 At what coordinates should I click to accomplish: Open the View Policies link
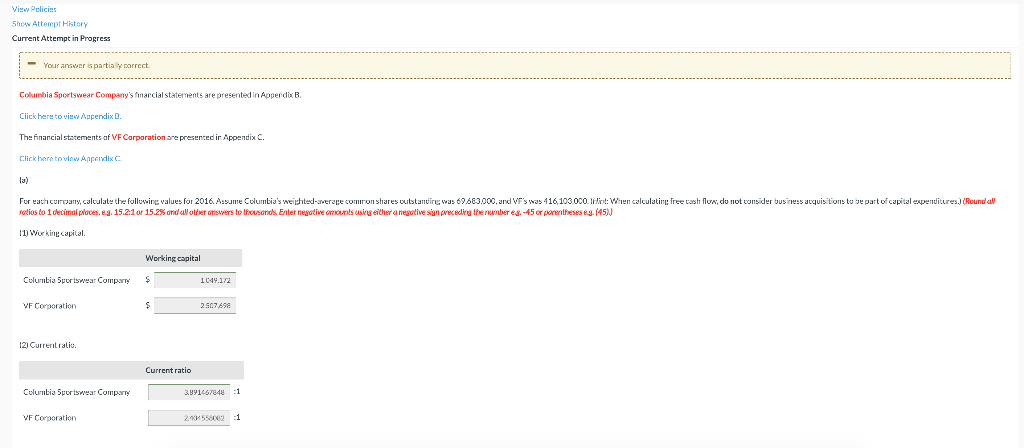pyautogui.click(x=34, y=9)
